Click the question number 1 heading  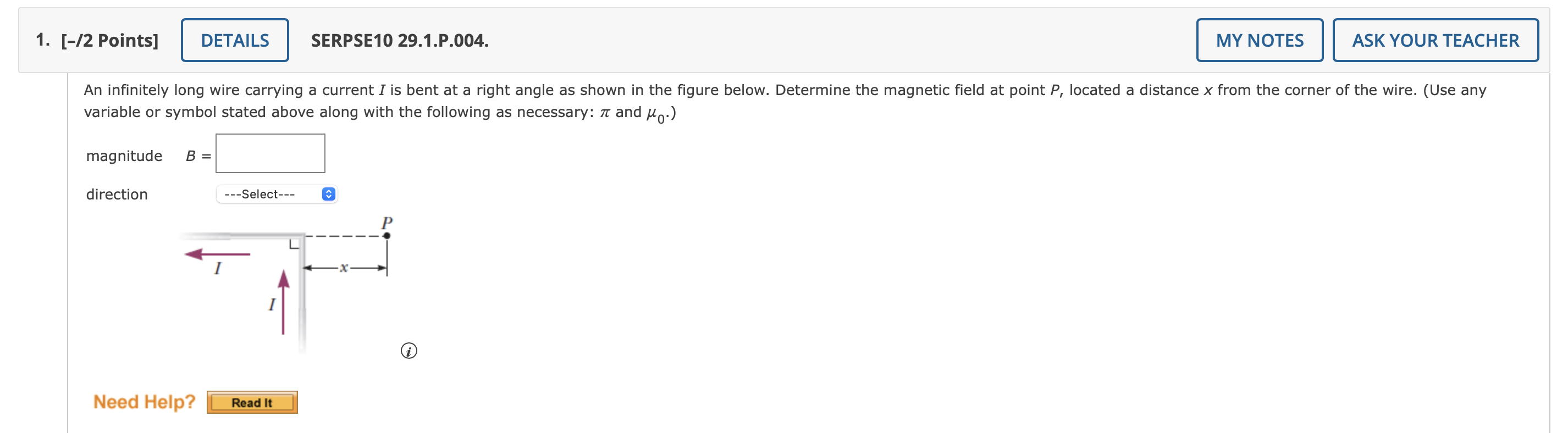41,40
